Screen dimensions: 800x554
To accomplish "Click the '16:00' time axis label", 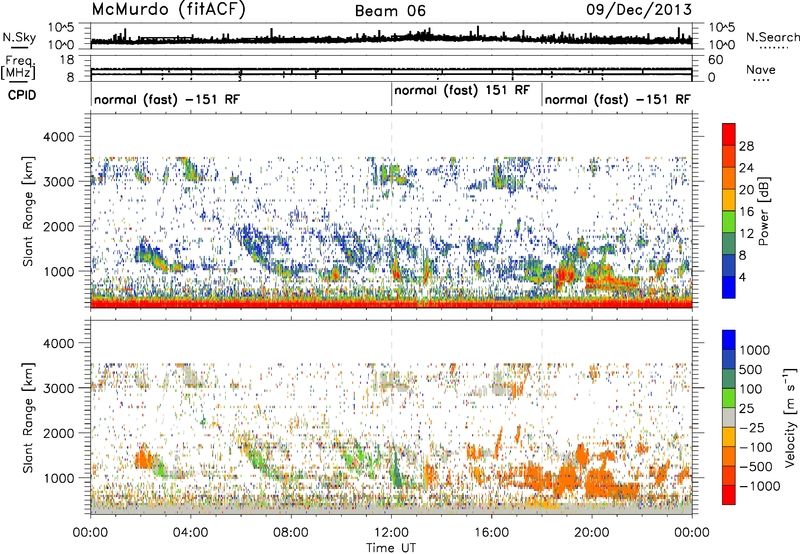I will [491, 533].
